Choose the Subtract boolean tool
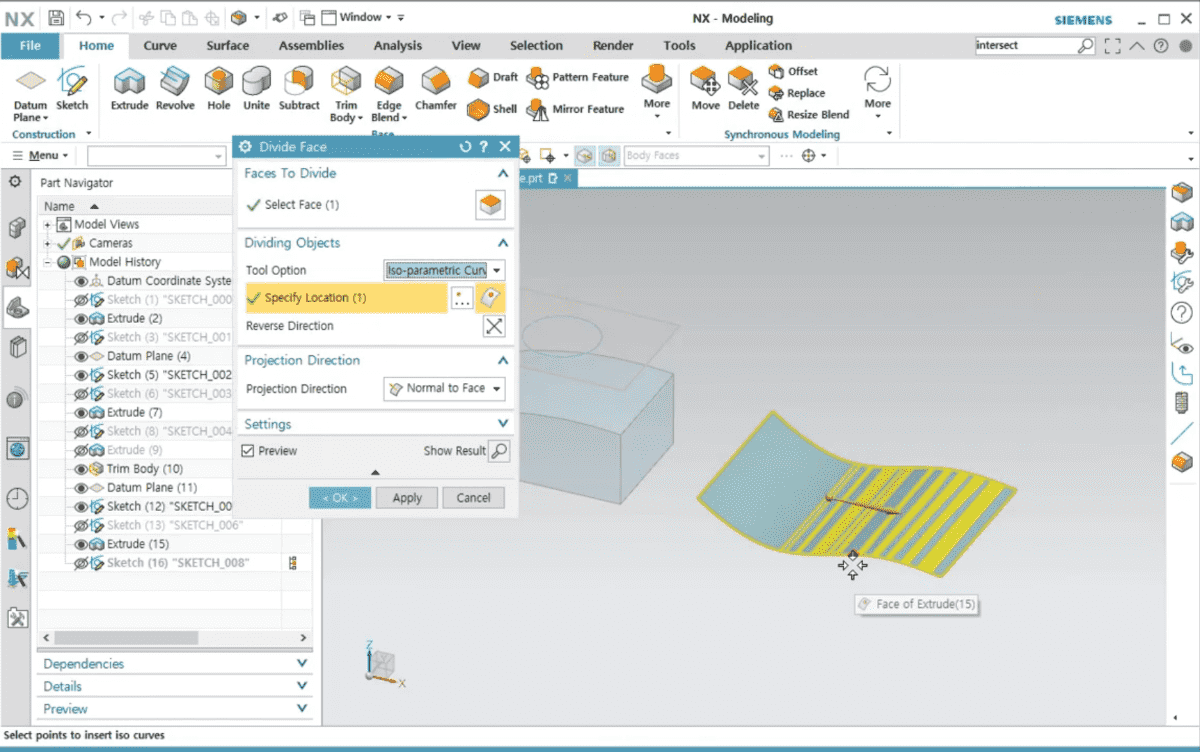 299,90
